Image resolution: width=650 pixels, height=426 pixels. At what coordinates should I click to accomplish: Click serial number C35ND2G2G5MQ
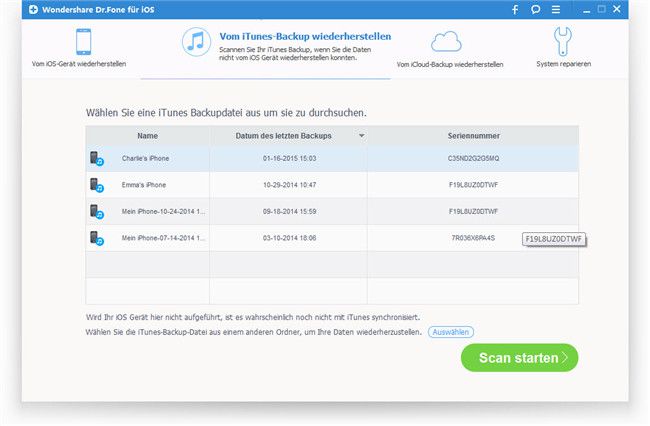tap(473, 158)
